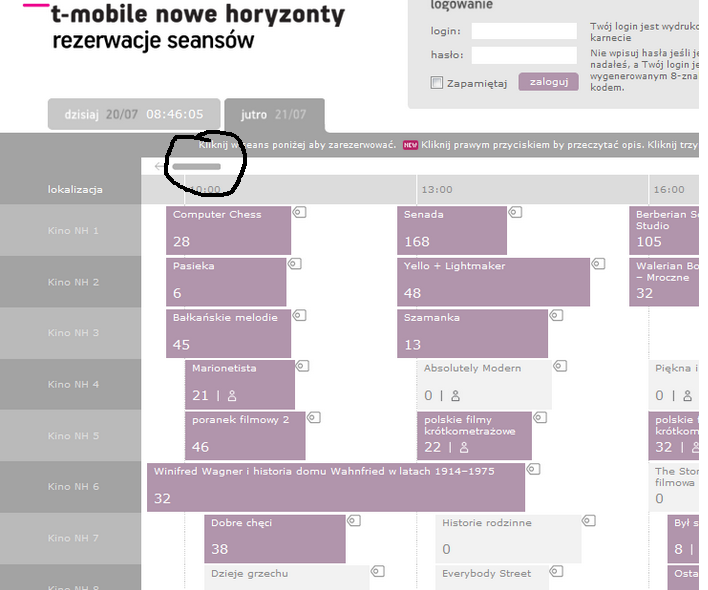Click the tag icon next to Dobre chęci

353,520
